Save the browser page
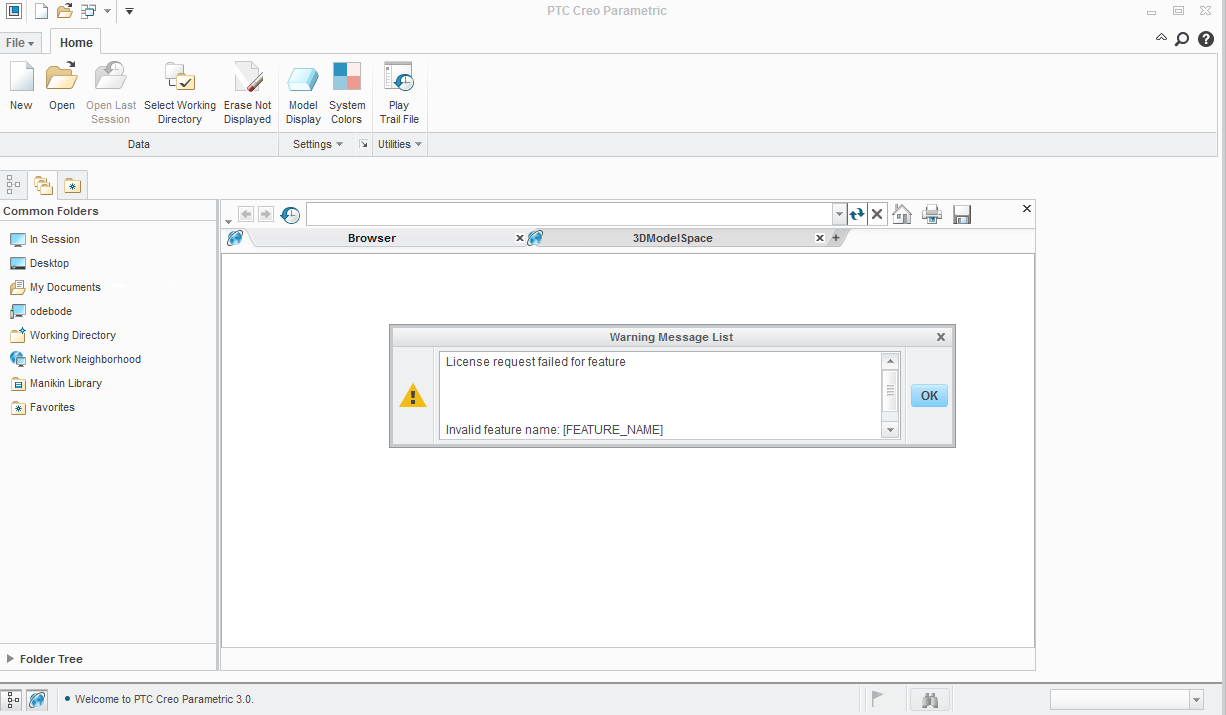This screenshot has height=715, width=1226. (x=962, y=214)
